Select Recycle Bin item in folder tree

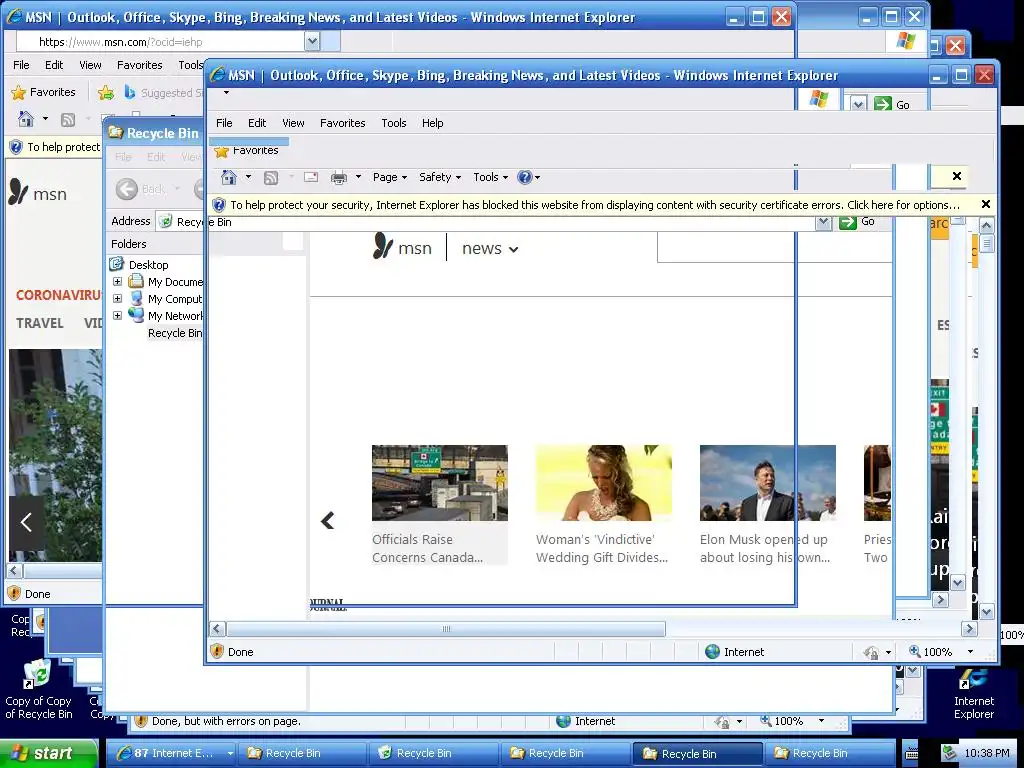[x=175, y=333]
